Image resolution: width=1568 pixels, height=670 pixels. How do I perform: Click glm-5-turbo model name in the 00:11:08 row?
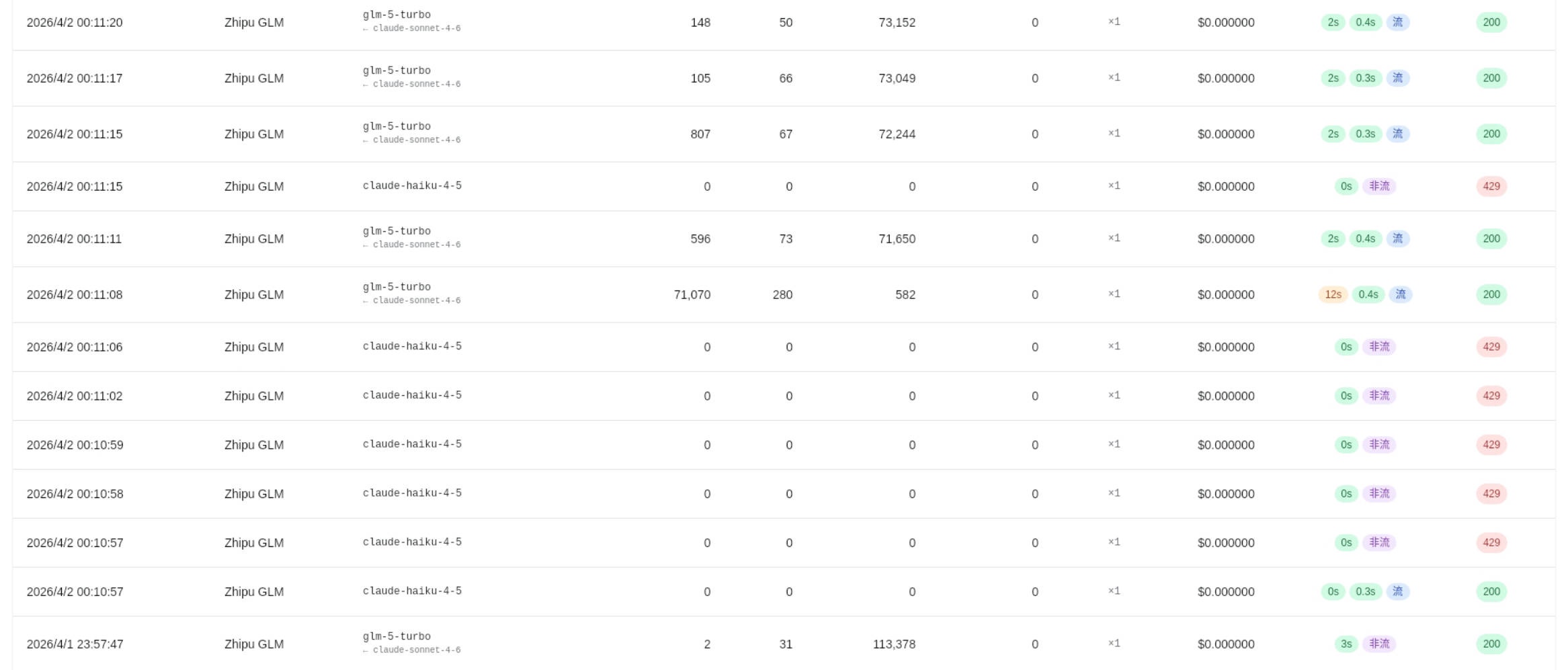point(397,287)
